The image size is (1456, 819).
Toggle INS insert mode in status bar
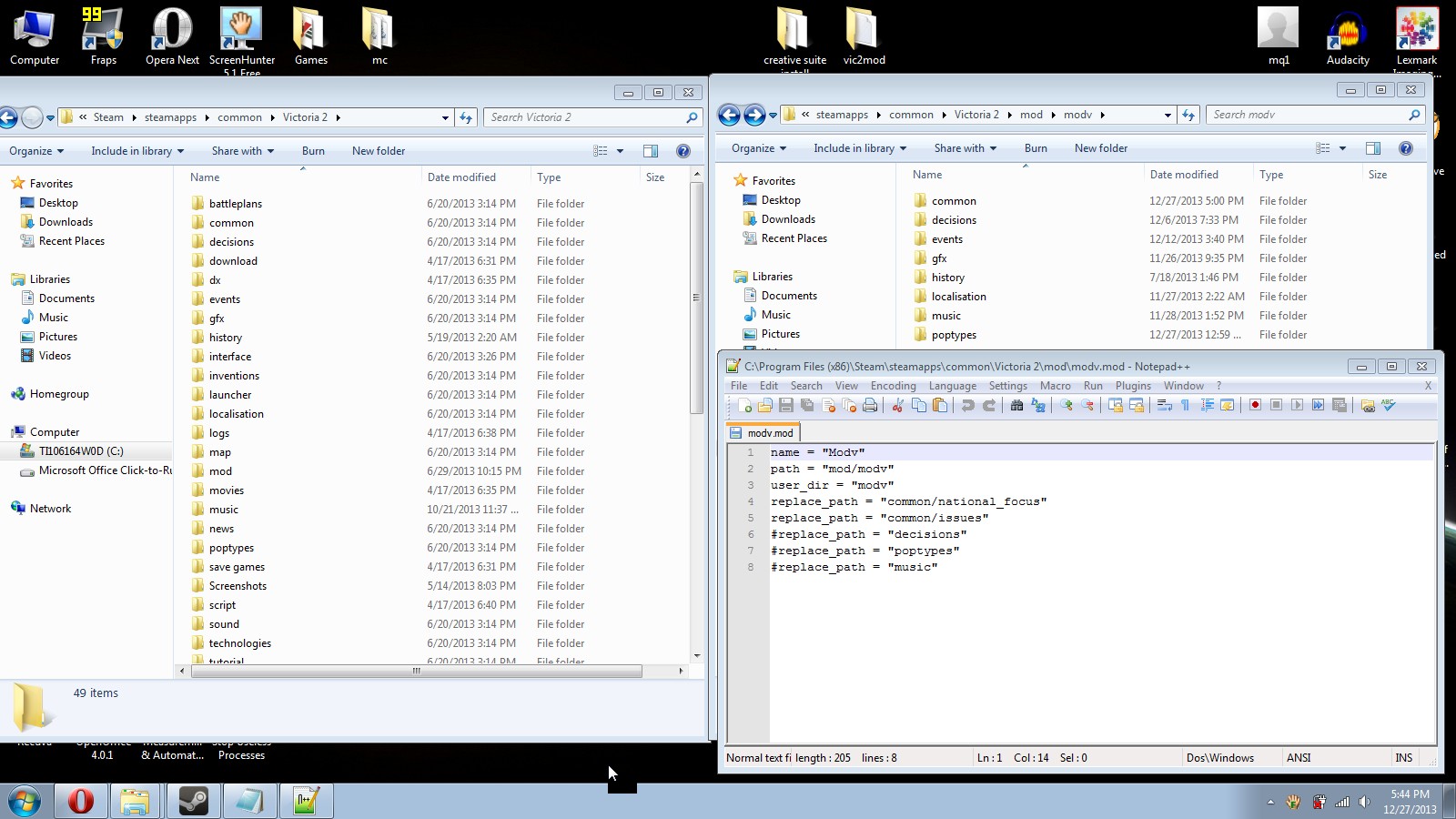[1404, 758]
